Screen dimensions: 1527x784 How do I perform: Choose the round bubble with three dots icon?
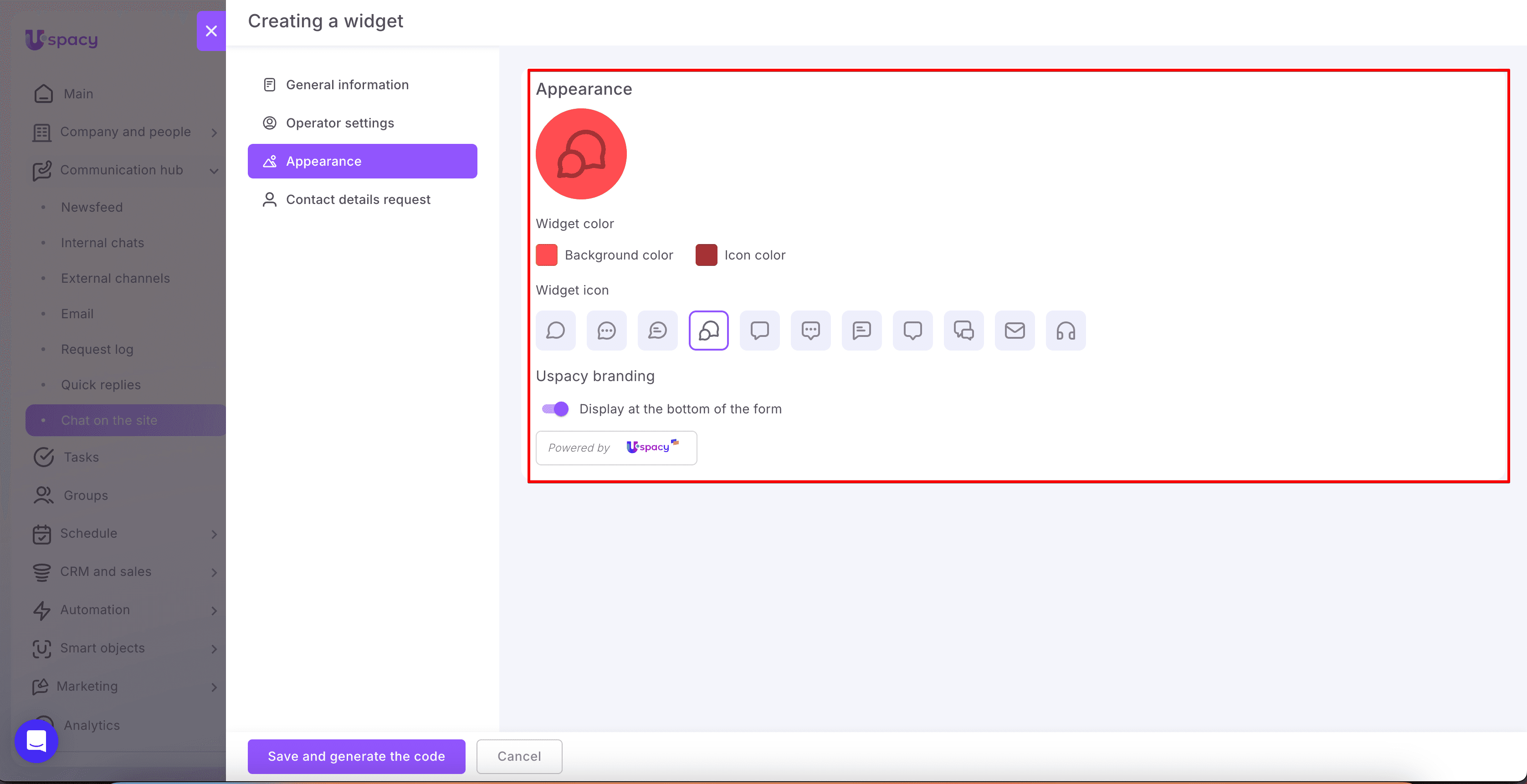pos(606,330)
